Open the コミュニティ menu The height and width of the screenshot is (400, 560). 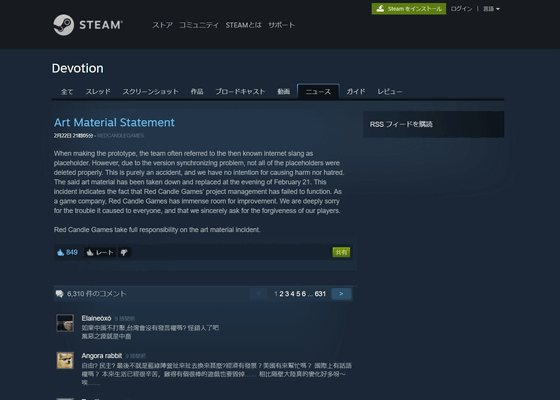199,25
